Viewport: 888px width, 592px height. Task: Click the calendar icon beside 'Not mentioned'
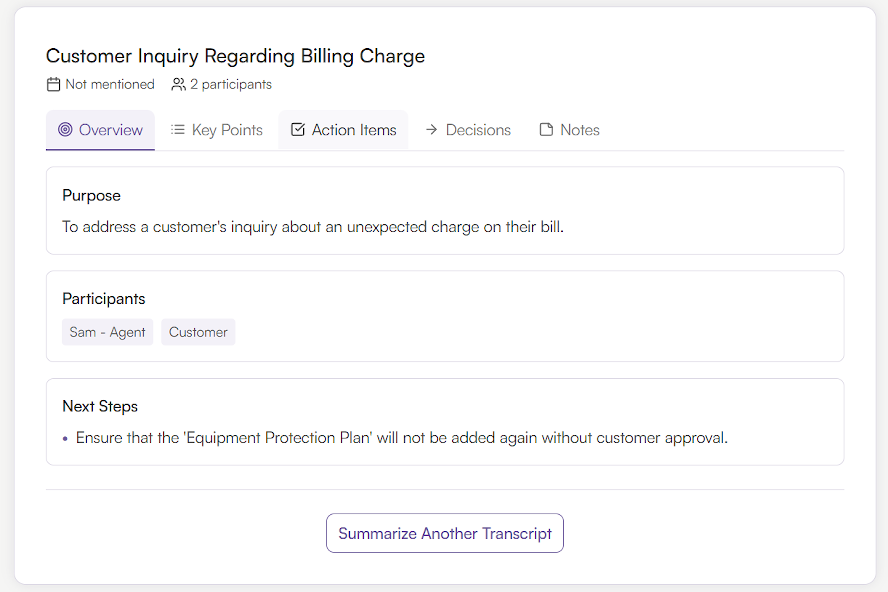click(x=52, y=84)
